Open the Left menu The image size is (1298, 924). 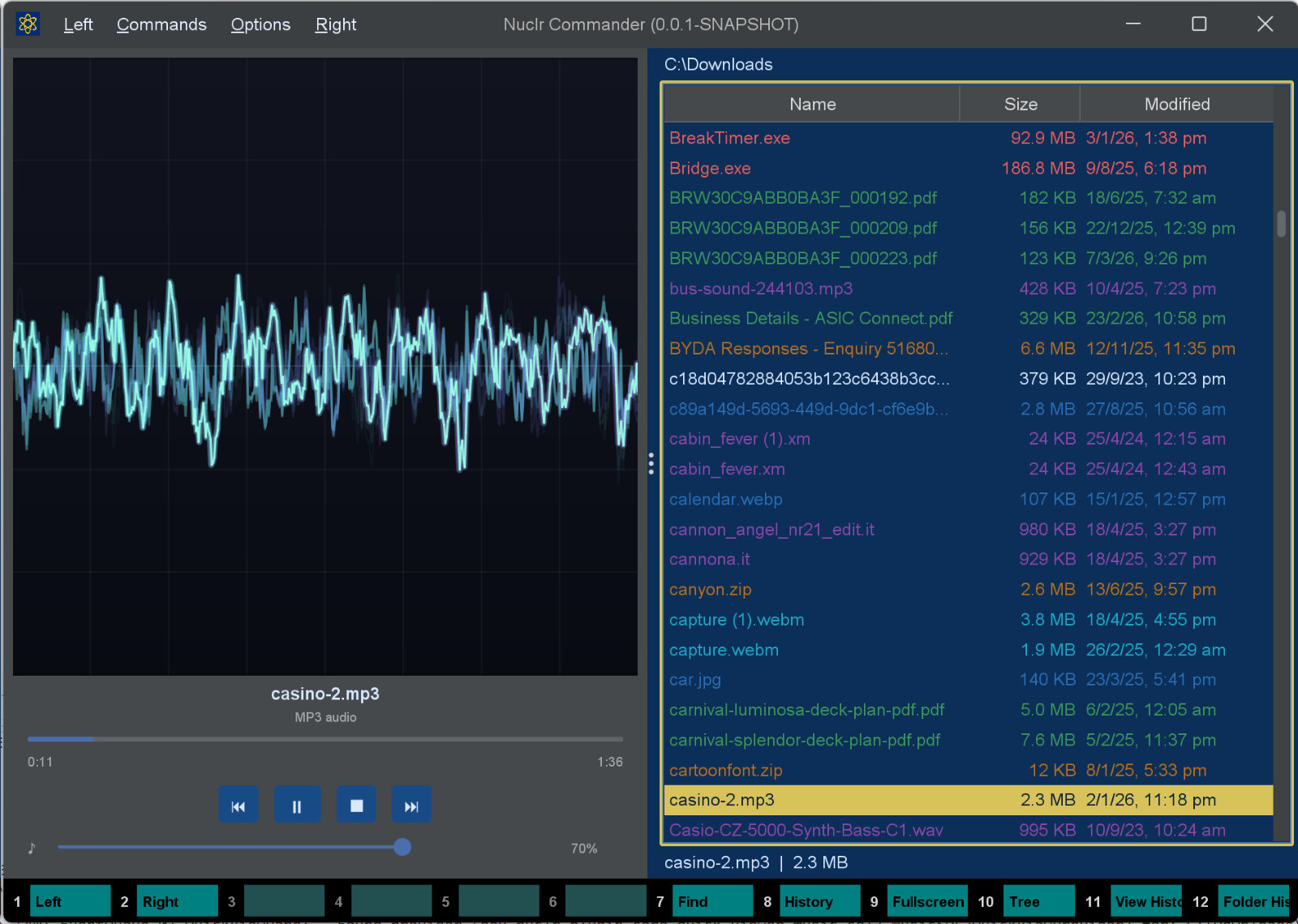click(x=78, y=24)
